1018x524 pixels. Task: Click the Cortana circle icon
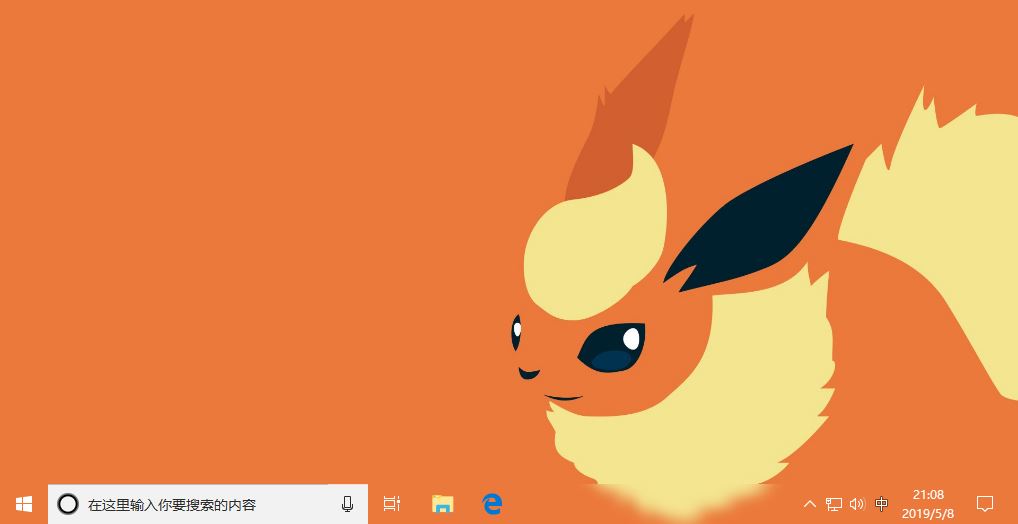pos(68,504)
